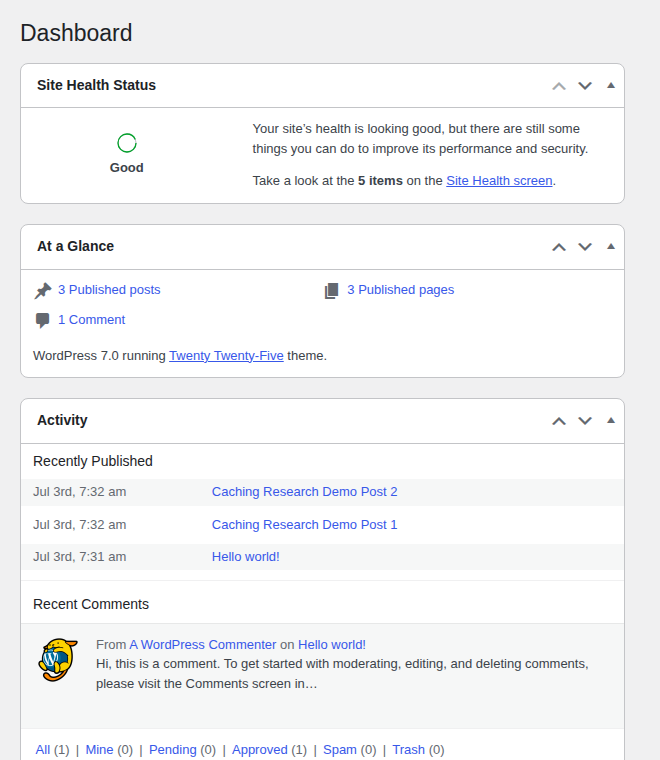Filter comments by Pending
The image size is (660, 760).
point(173,750)
